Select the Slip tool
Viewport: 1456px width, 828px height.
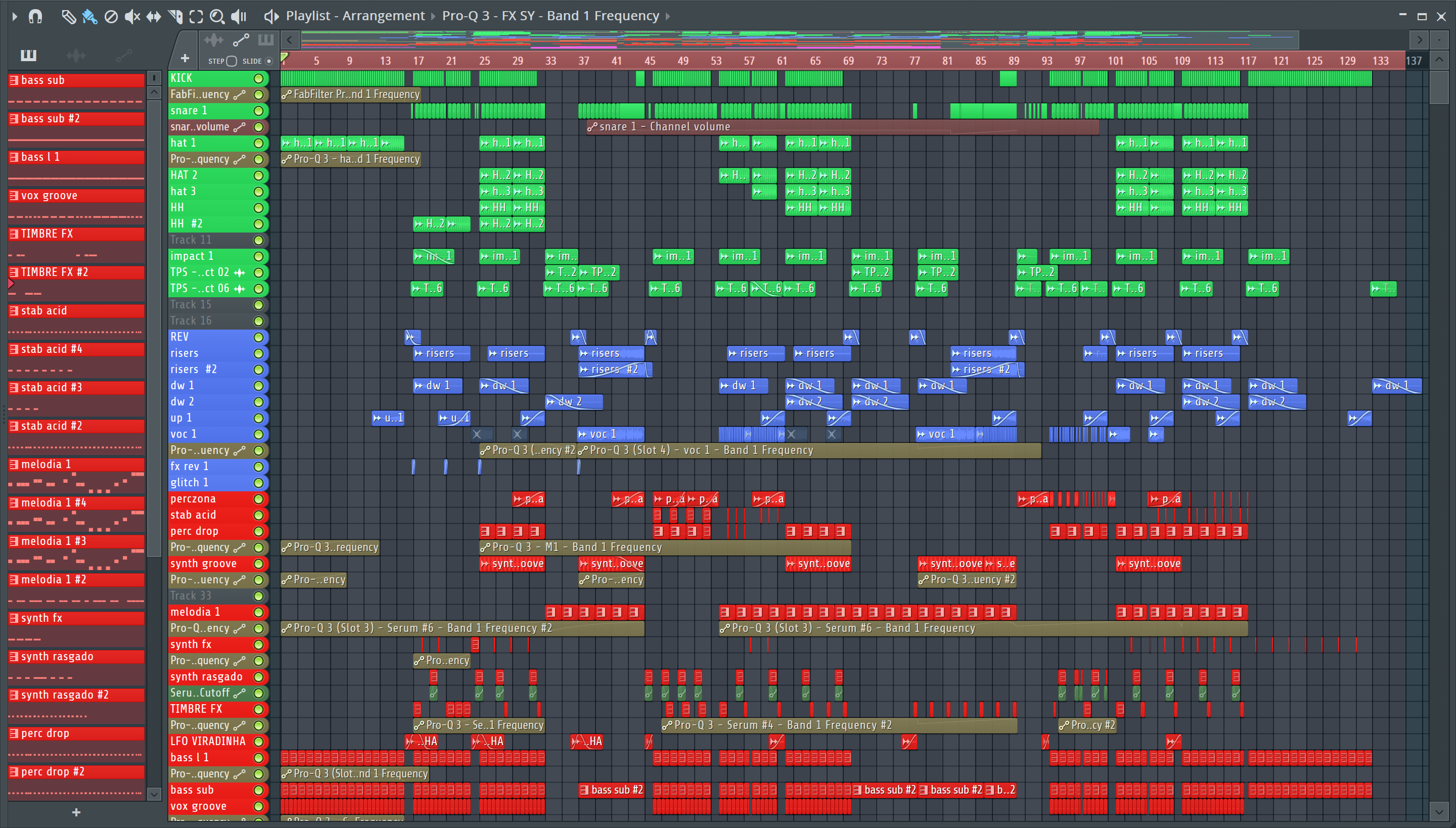[154, 17]
